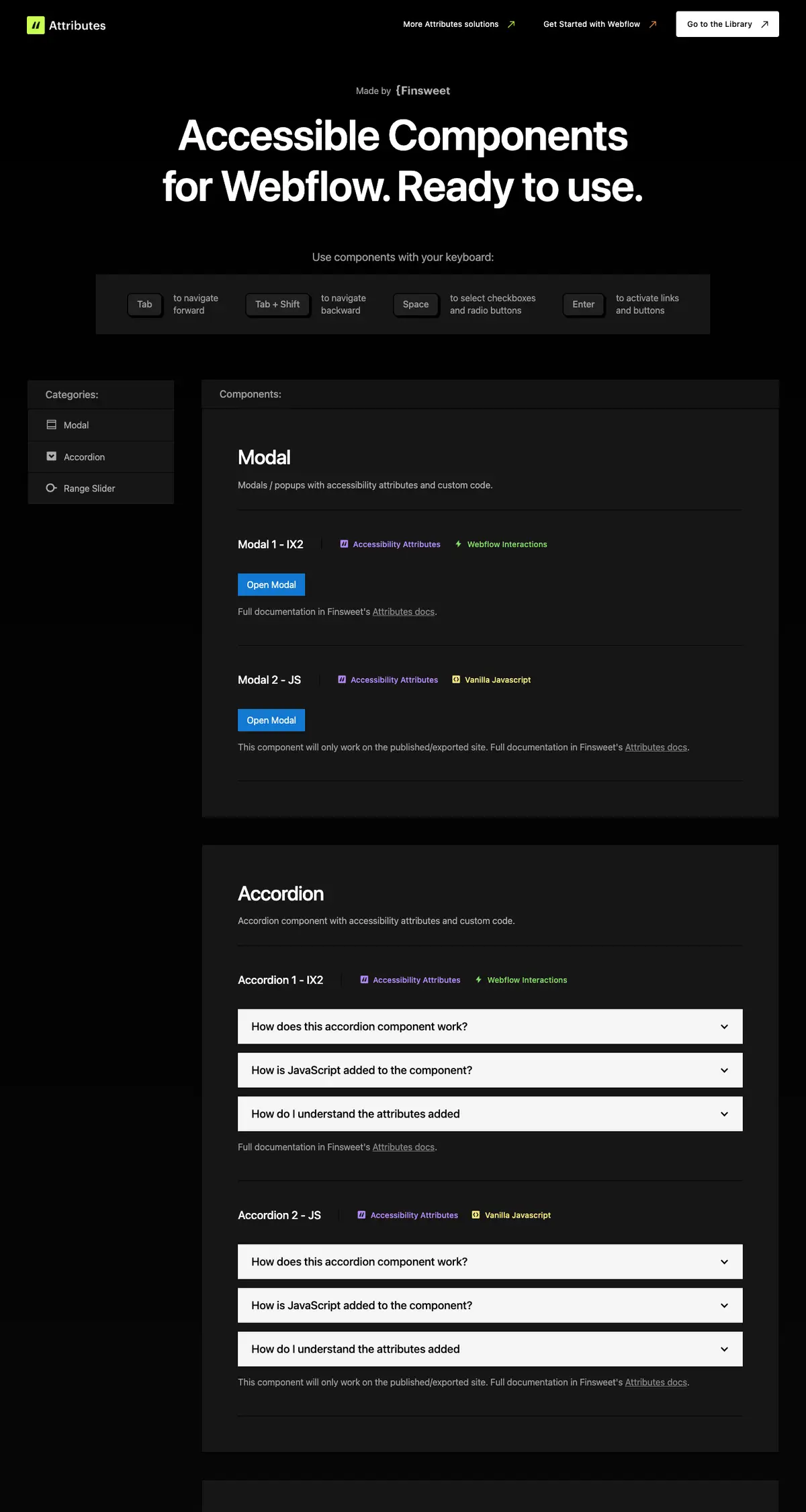The height and width of the screenshot is (1512, 806).
Task: Click the yellow Javascript icon beside Accordion 2 - JS
Action: [476, 1215]
